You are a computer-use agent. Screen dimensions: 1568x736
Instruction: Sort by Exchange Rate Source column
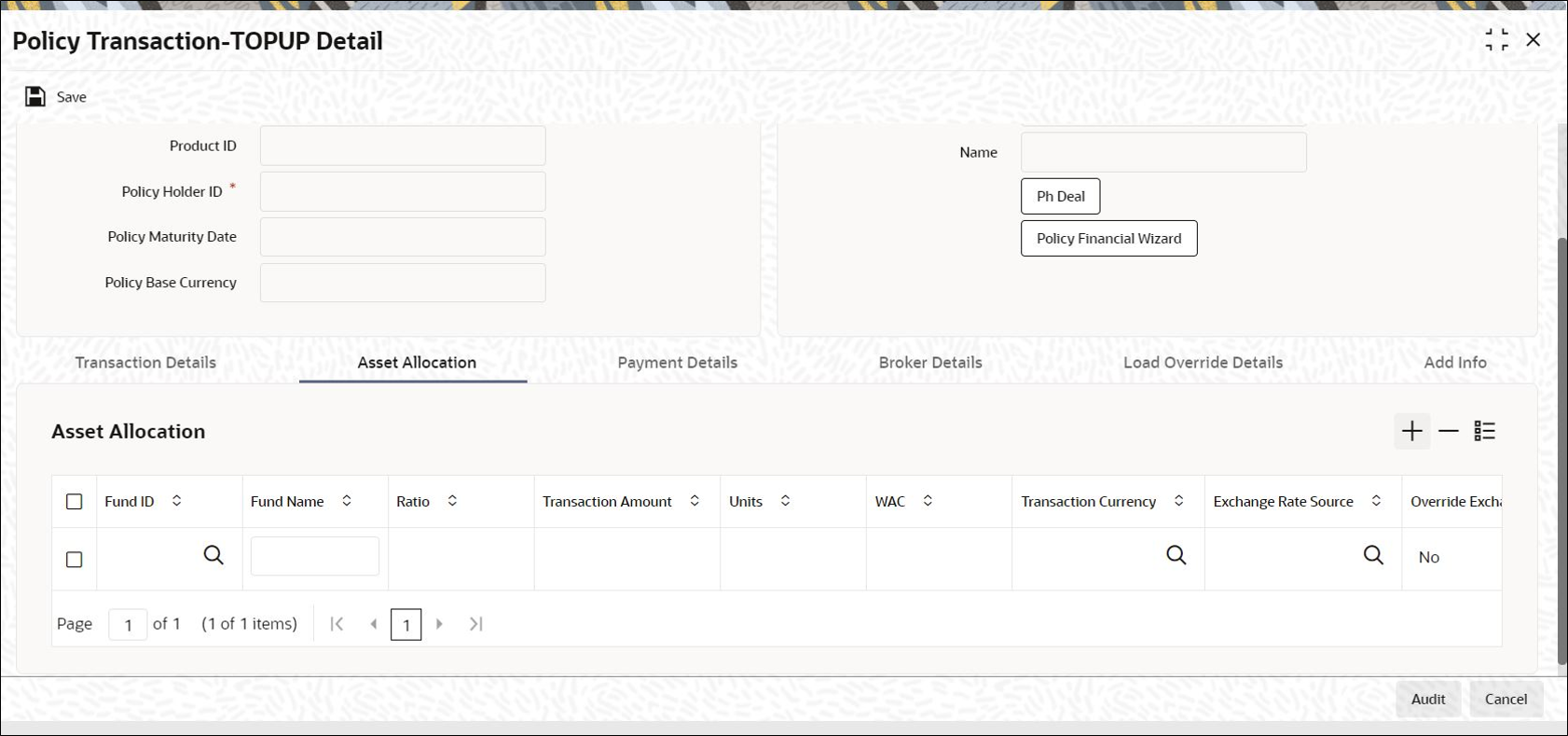pos(1376,501)
